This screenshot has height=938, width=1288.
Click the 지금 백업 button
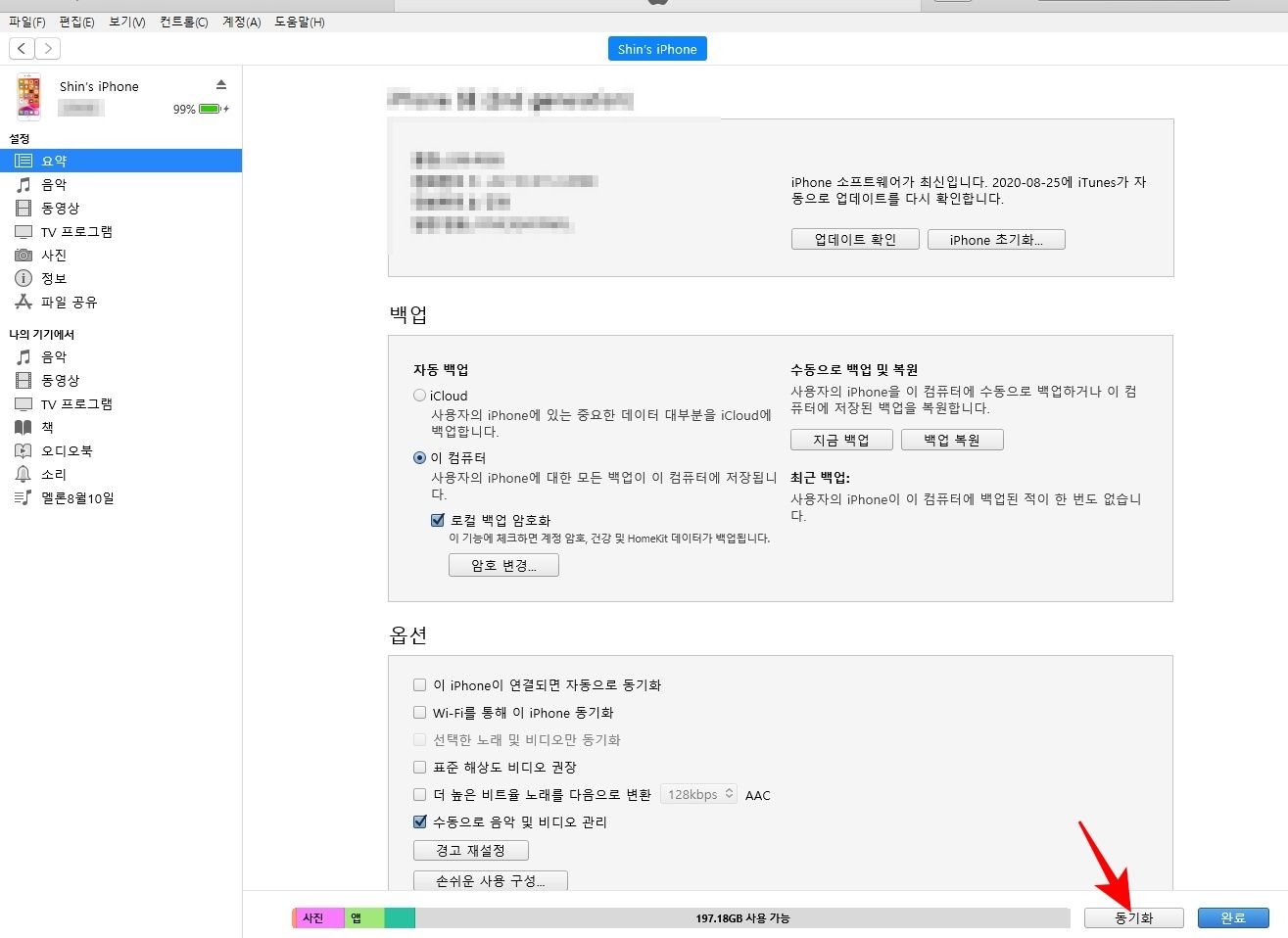tap(841, 440)
